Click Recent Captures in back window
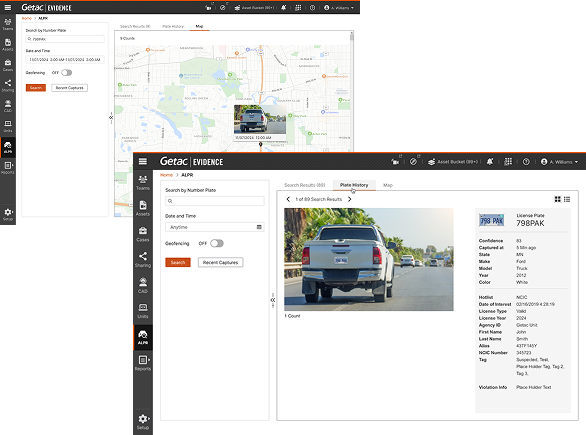 [x=70, y=88]
